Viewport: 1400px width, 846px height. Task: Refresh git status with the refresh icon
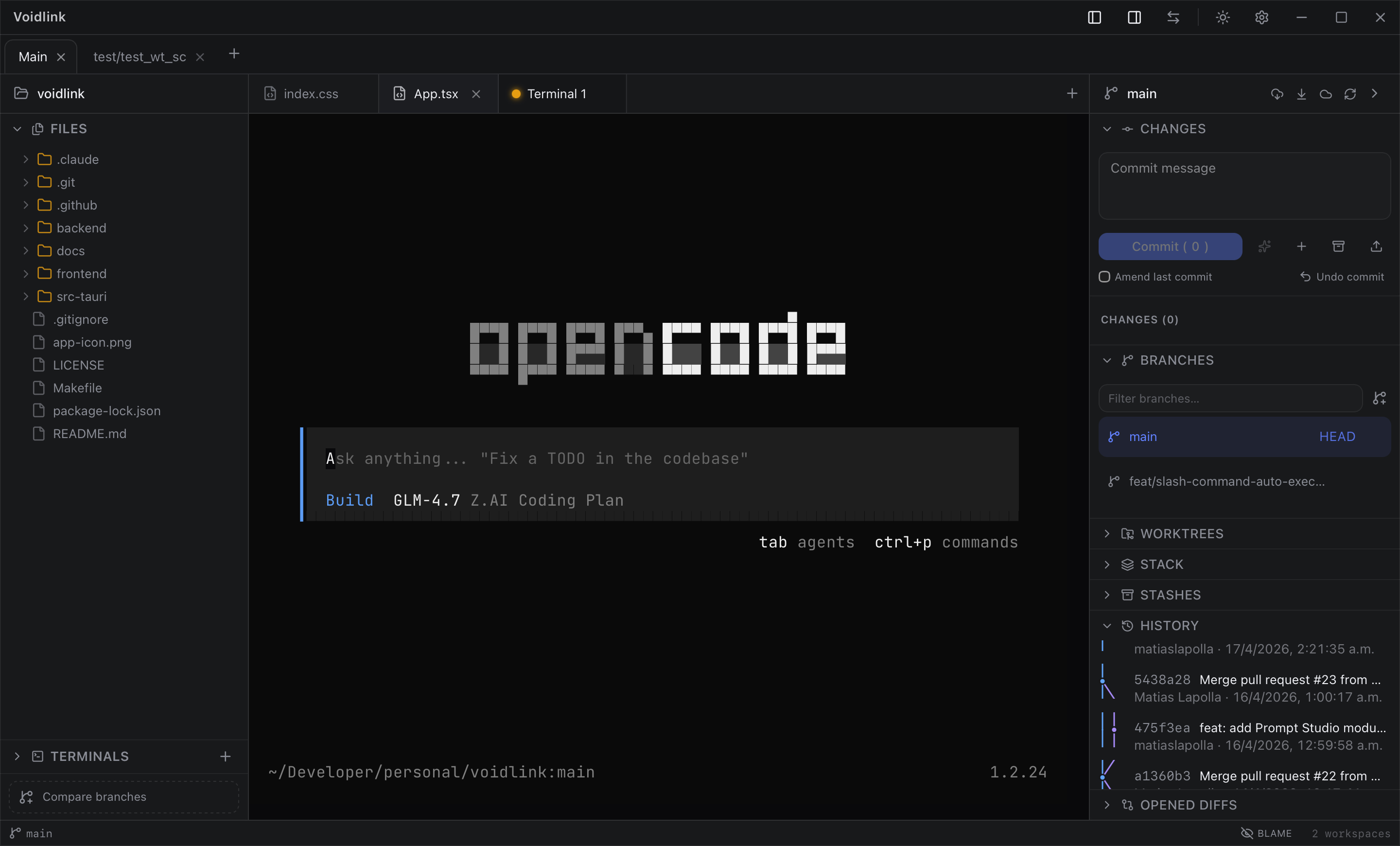1350,94
